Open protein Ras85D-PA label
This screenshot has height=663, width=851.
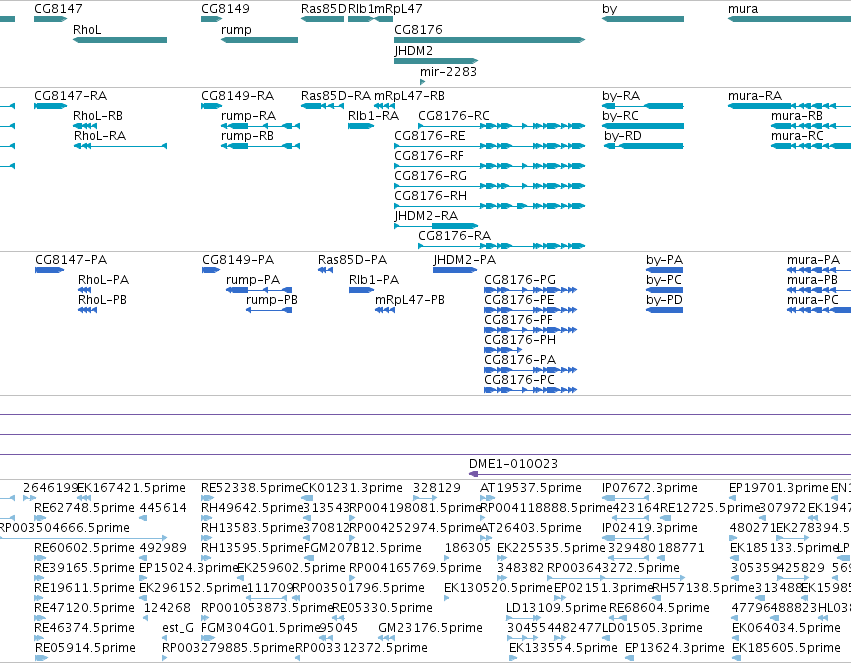pyautogui.click(x=352, y=260)
